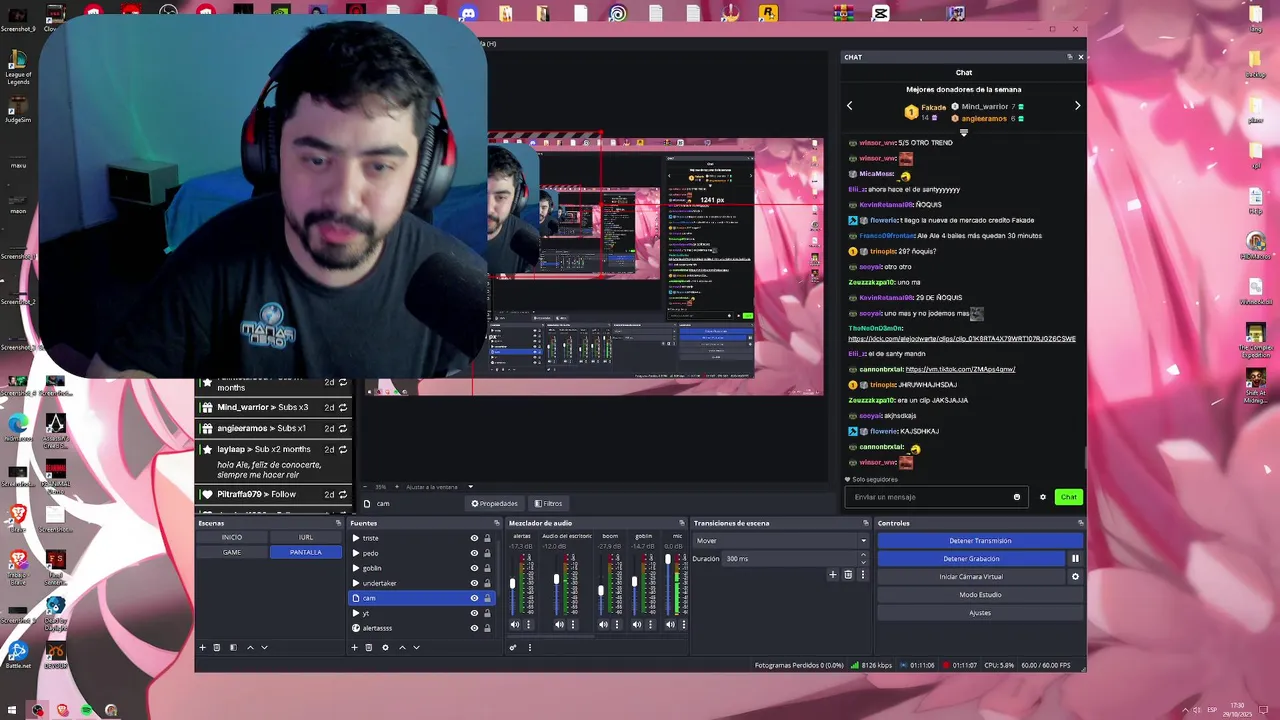Open advanced audio properties gears icon

point(513,647)
